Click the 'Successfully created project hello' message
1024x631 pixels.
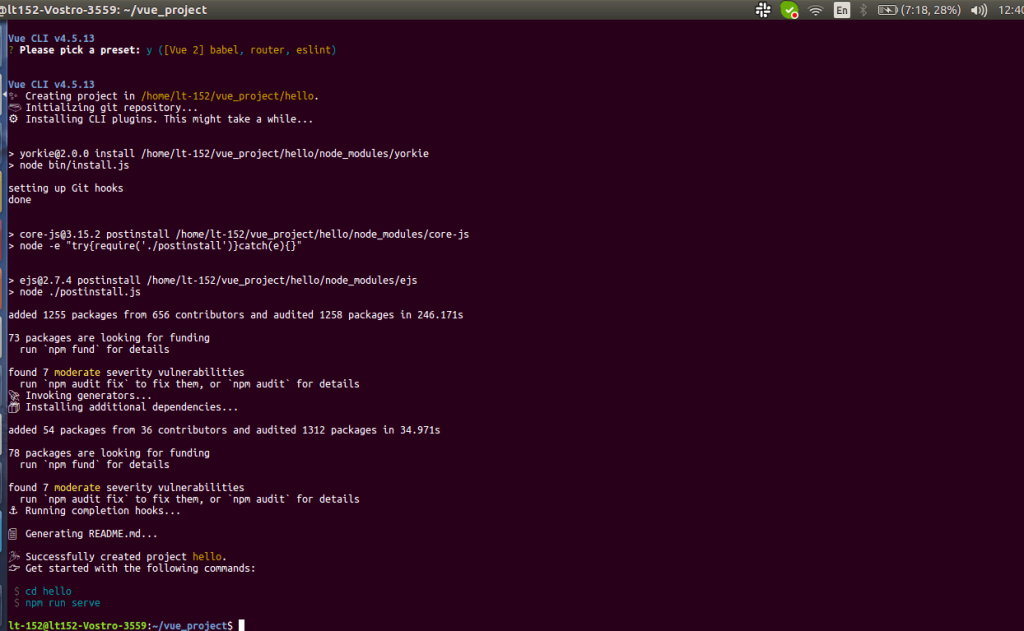[x=125, y=557]
